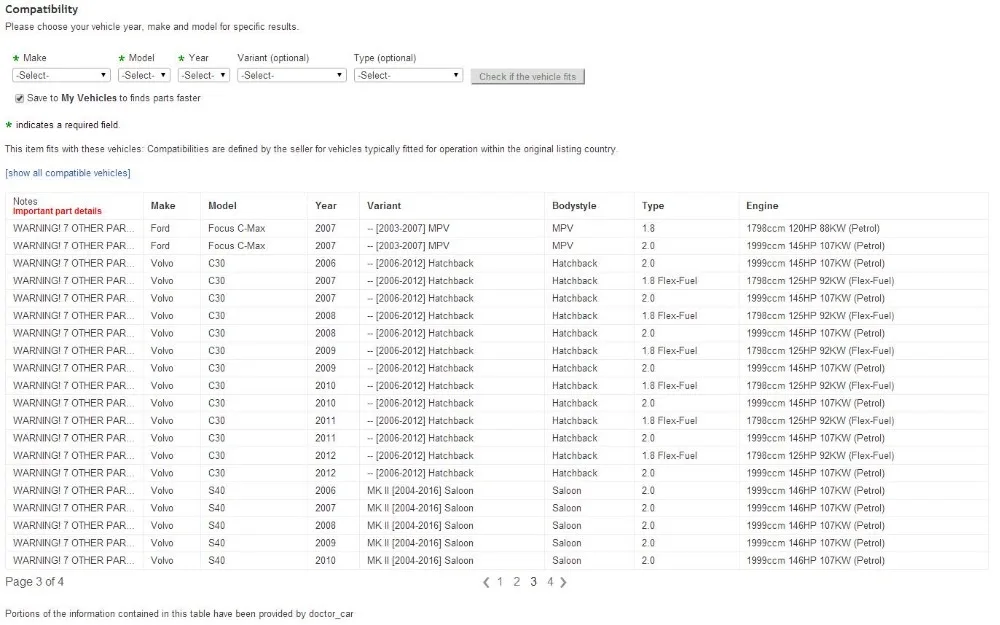Click the Bodystyle column header

click(574, 205)
